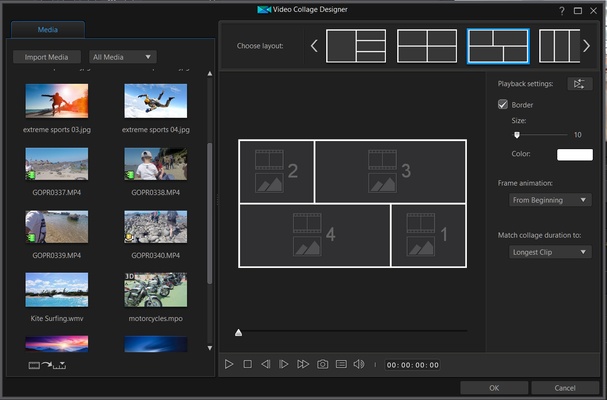
Task: Click the Fast Forward icon
Action: point(303,365)
